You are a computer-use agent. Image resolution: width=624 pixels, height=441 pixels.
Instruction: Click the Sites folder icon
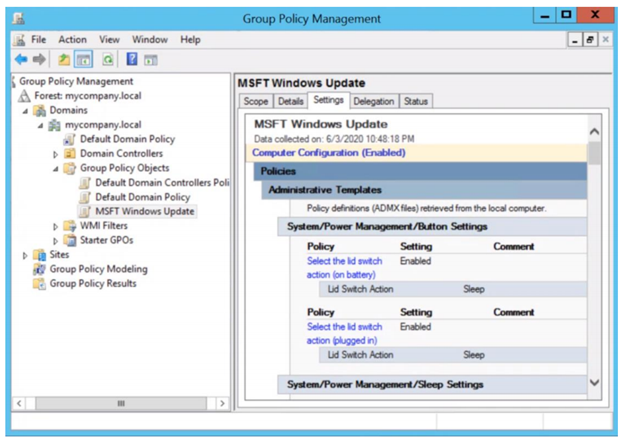(x=39, y=255)
